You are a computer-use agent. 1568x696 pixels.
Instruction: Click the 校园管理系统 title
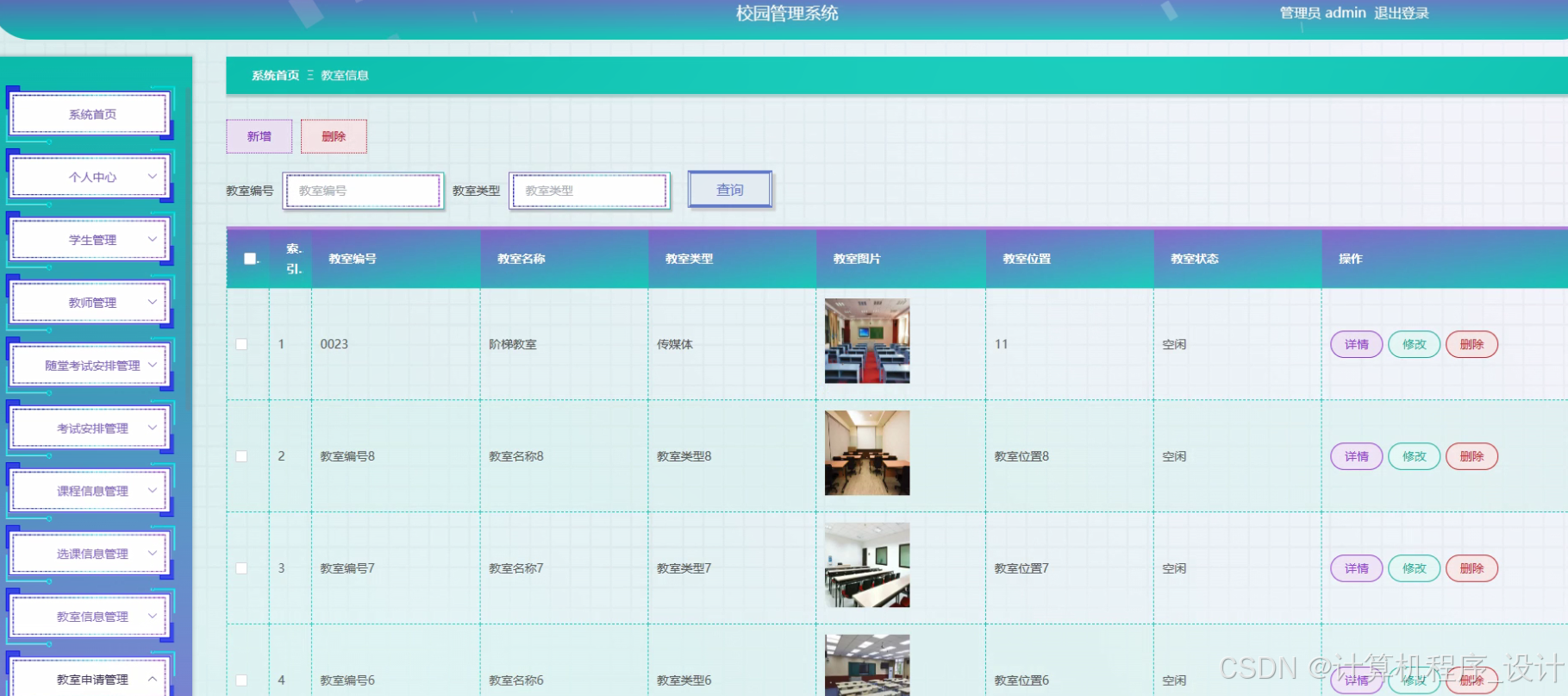tap(787, 13)
